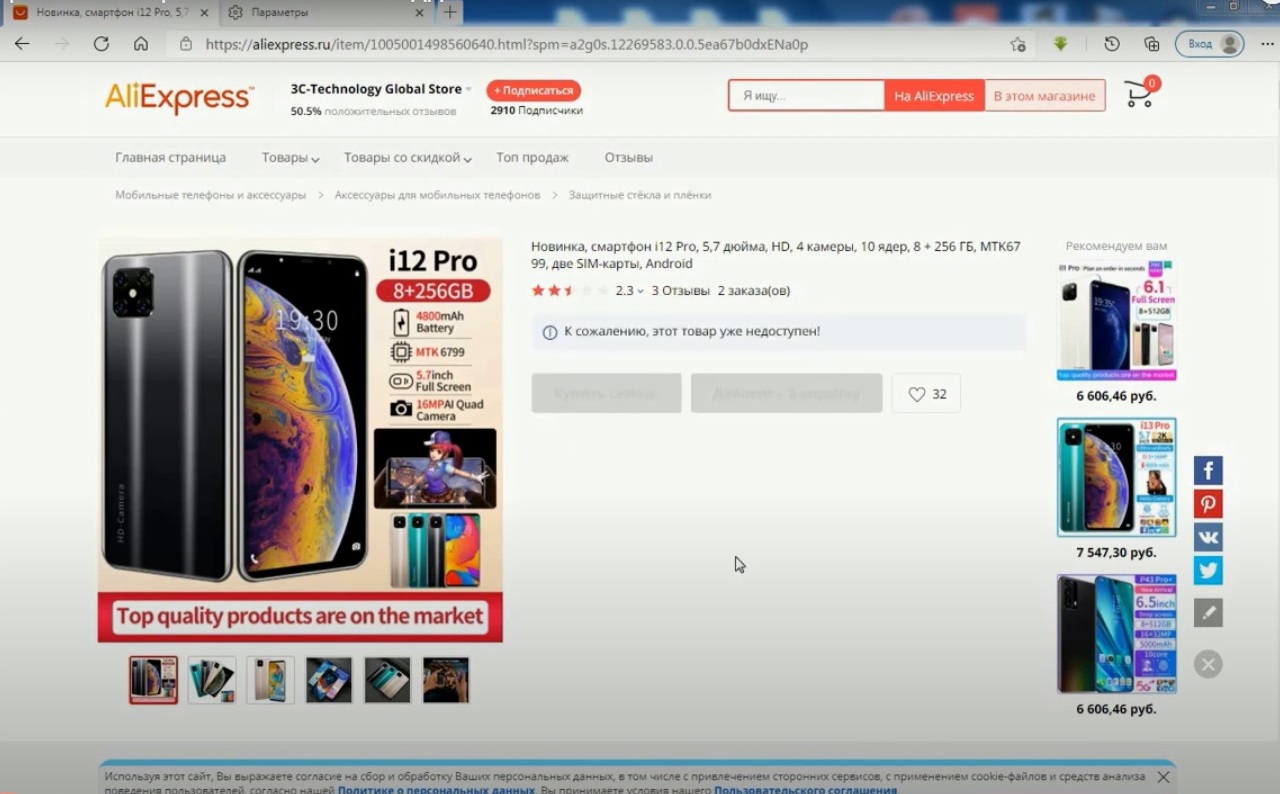Click the 2910 Подписчики subscriber count
This screenshot has width=1280, height=794.
point(536,111)
